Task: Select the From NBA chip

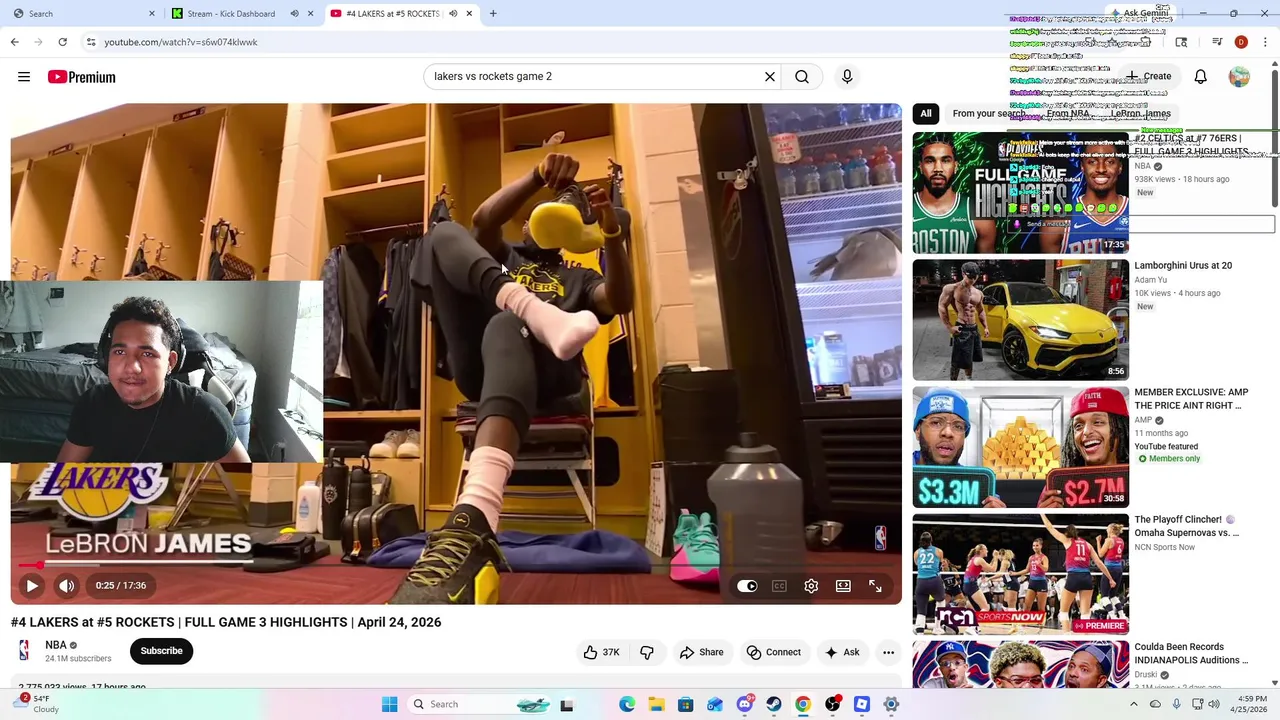Action: [x=1068, y=113]
